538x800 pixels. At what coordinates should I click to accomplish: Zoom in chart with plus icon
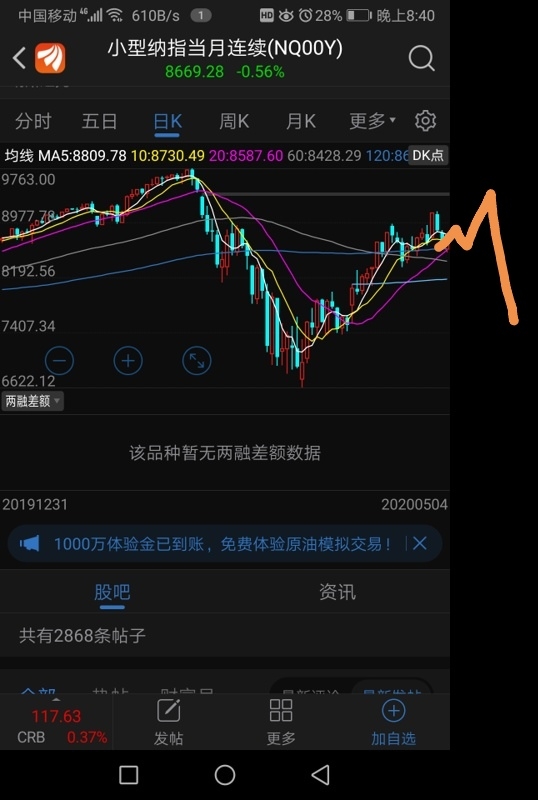(x=128, y=361)
